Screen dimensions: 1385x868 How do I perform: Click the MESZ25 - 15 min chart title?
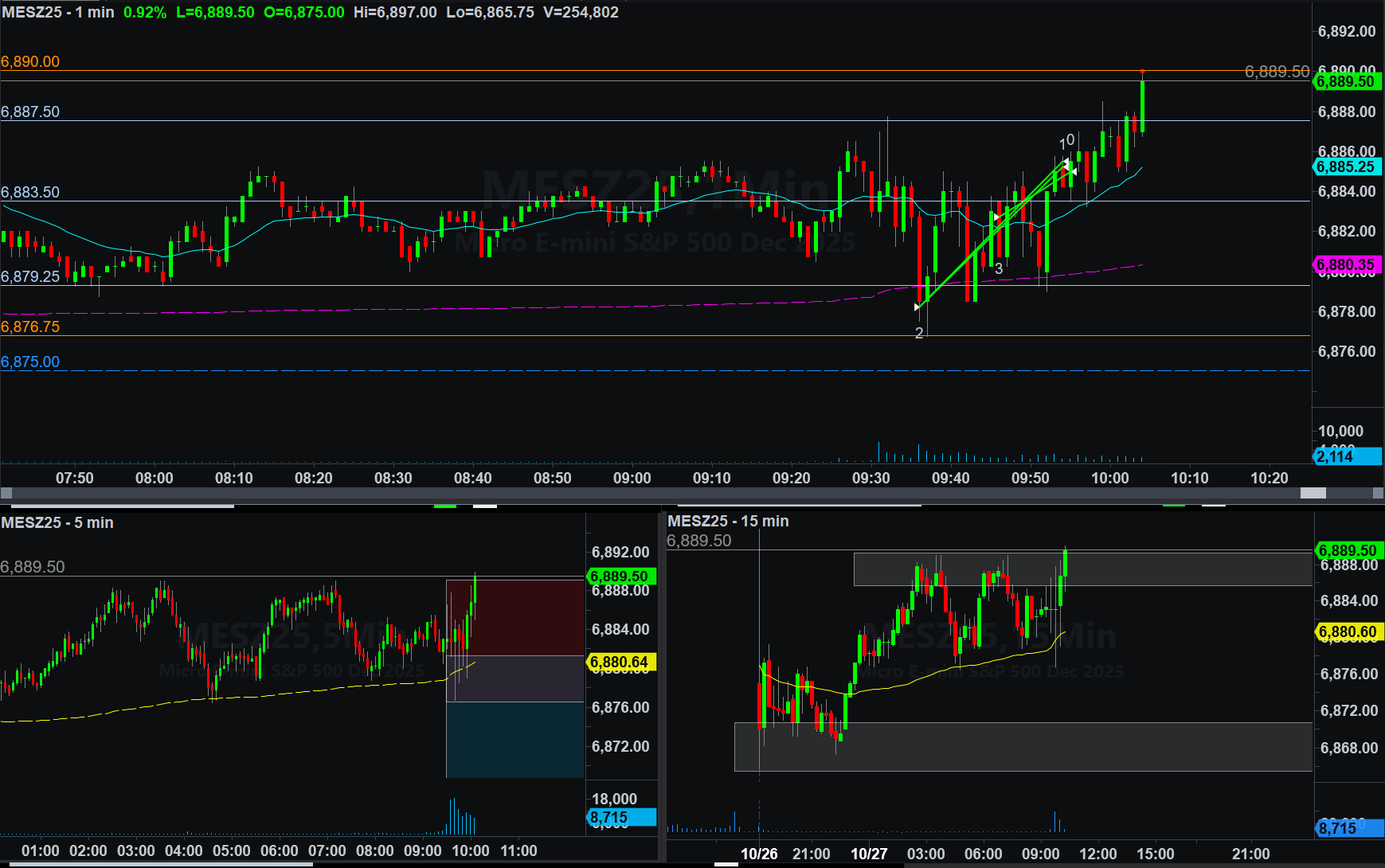[728, 521]
